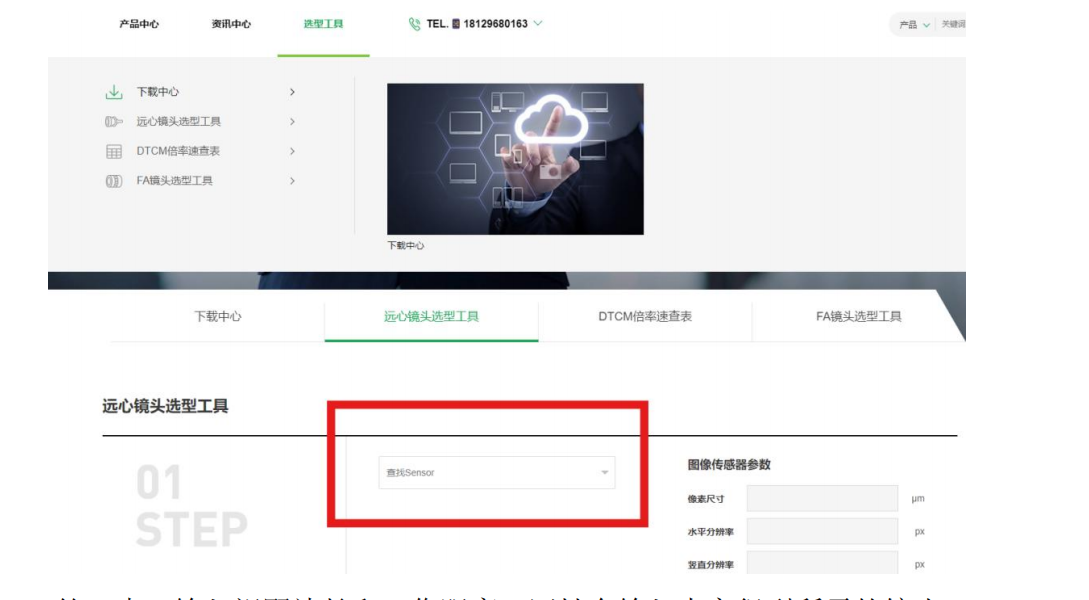1089x600 pixels.
Task: Expand arrow beside DTCM倍率速查表 entry
Action: [x=292, y=151]
